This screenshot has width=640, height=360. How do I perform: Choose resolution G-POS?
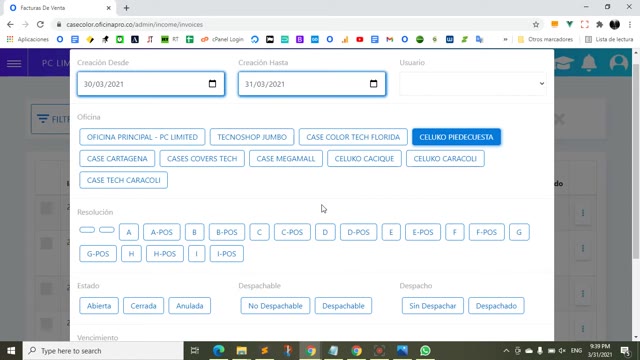pyautogui.click(x=98, y=254)
